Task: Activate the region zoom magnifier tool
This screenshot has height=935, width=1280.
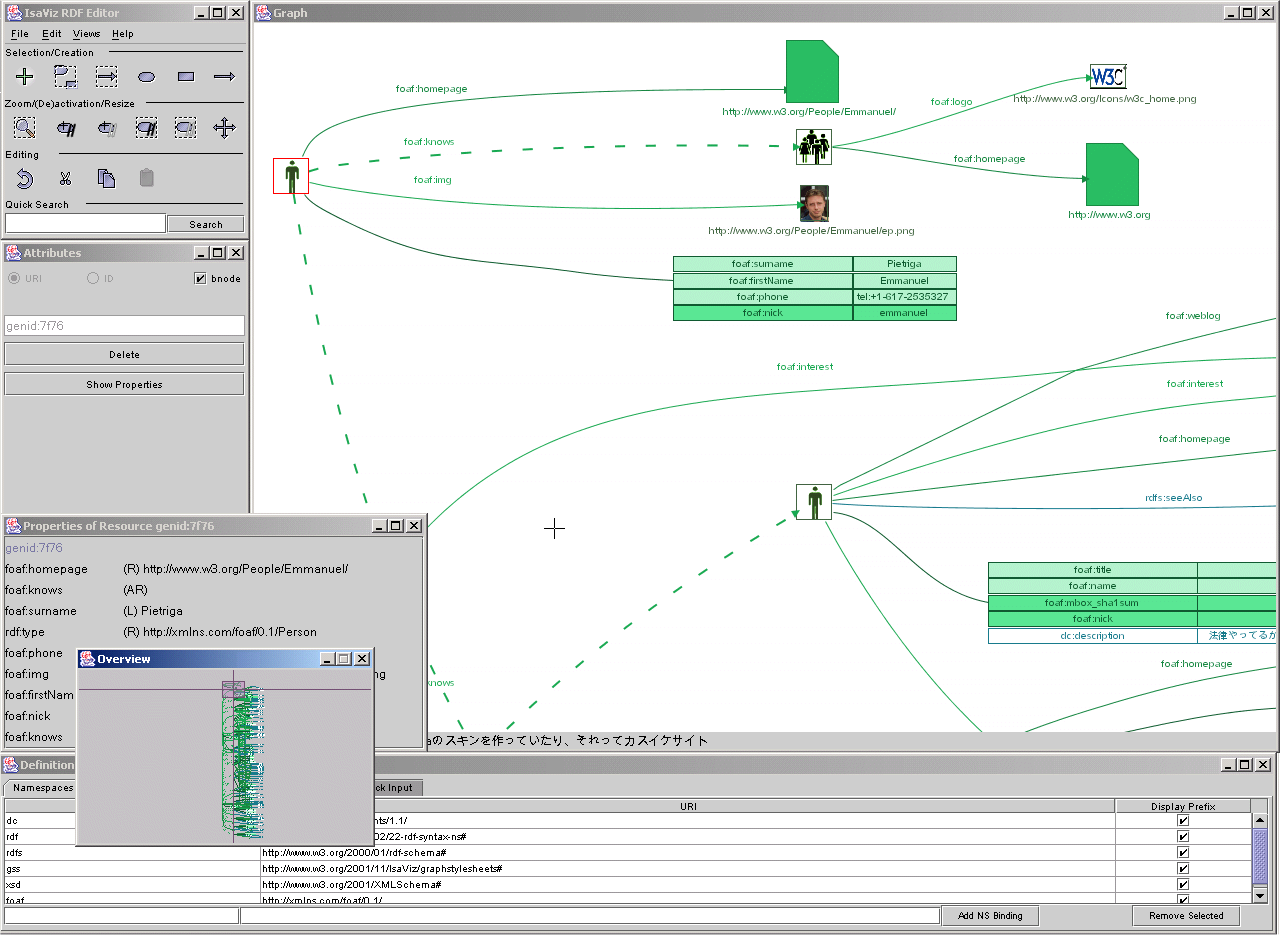Action: 25,128
